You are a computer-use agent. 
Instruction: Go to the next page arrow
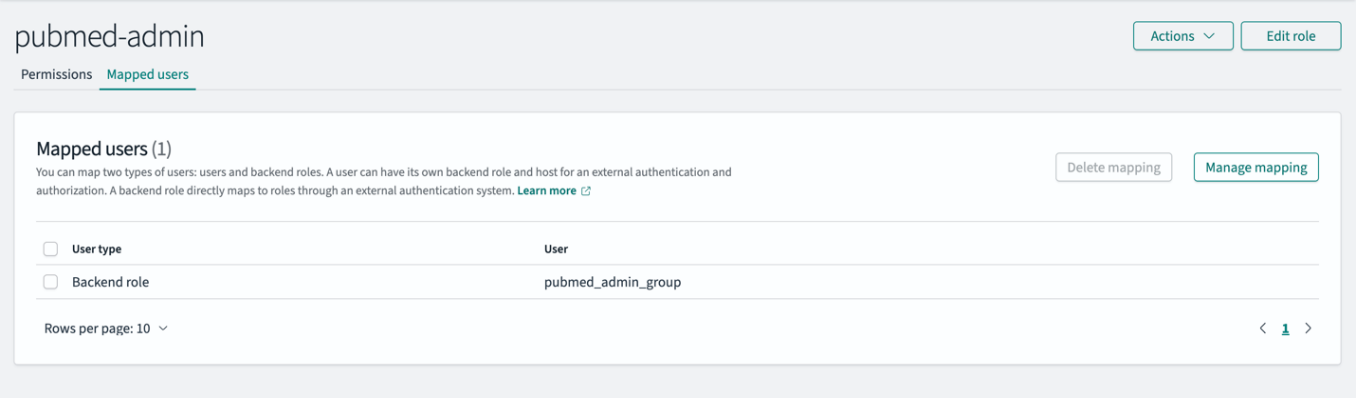(1308, 328)
